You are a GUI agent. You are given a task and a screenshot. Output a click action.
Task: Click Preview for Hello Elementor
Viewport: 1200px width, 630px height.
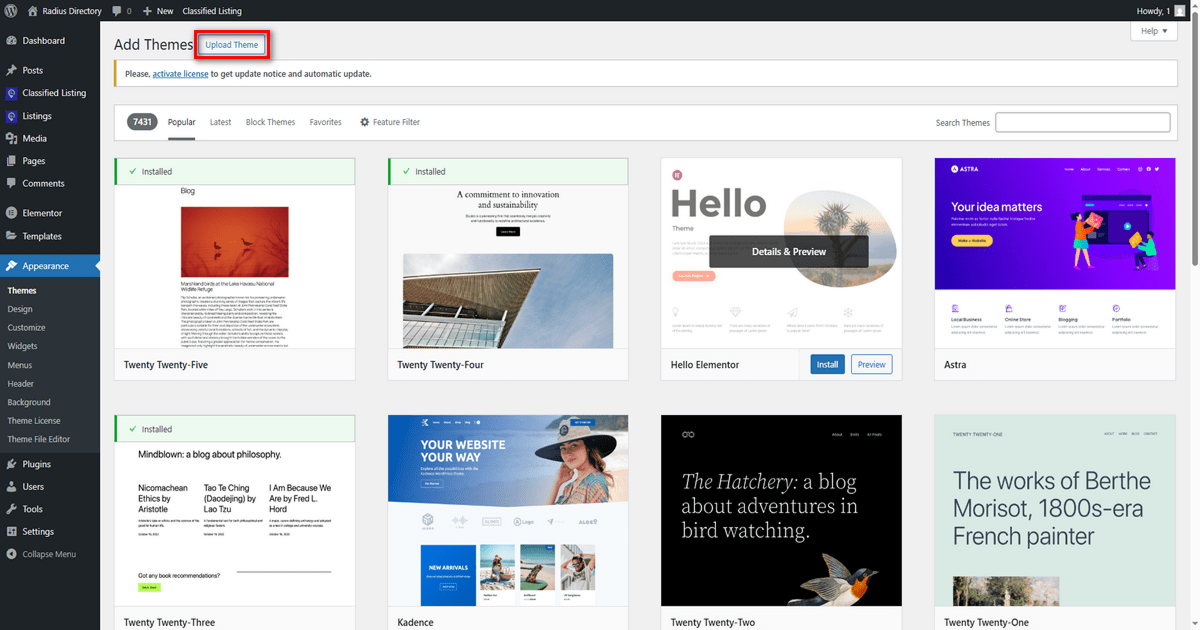click(x=872, y=365)
